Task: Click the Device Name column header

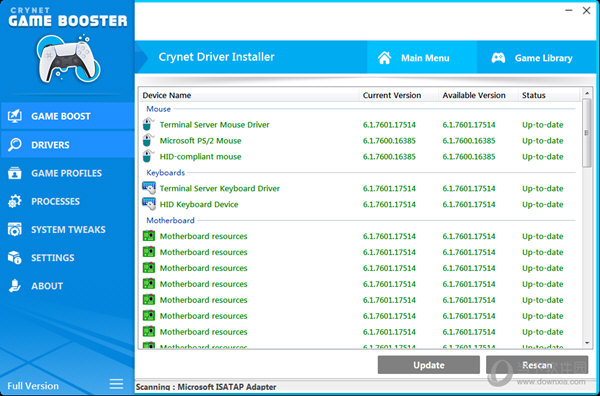Action: [249, 95]
